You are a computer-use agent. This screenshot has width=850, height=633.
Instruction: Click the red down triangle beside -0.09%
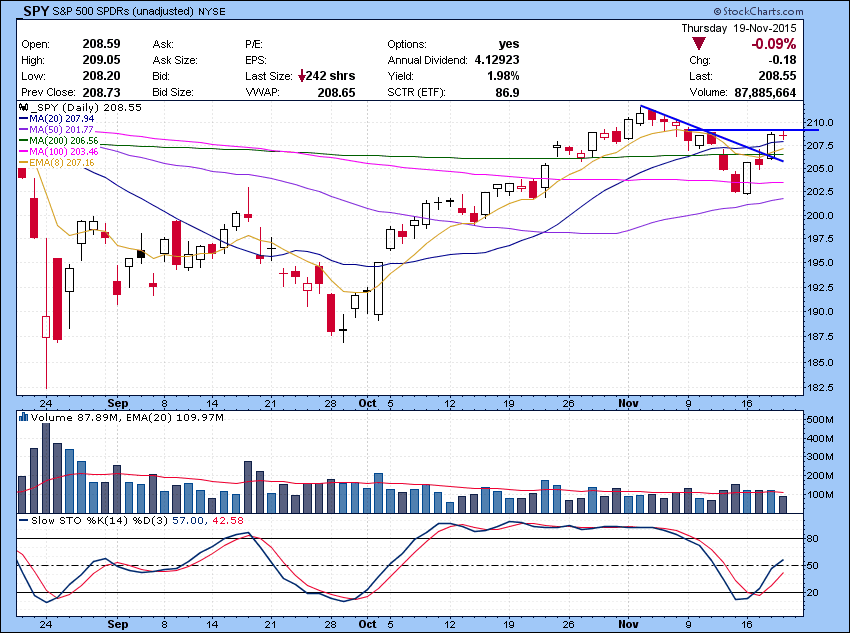[x=699, y=44]
